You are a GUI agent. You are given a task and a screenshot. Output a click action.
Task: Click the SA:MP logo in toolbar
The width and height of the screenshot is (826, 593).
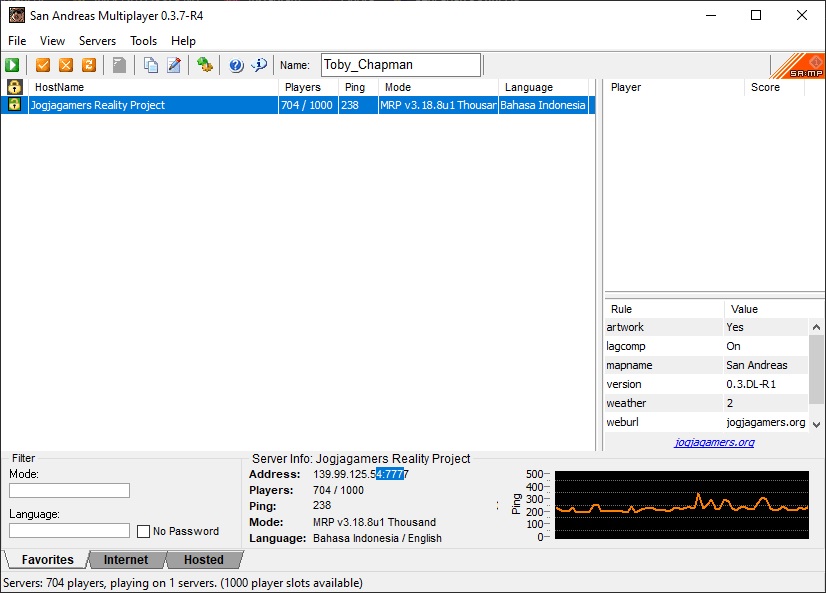tap(798, 66)
